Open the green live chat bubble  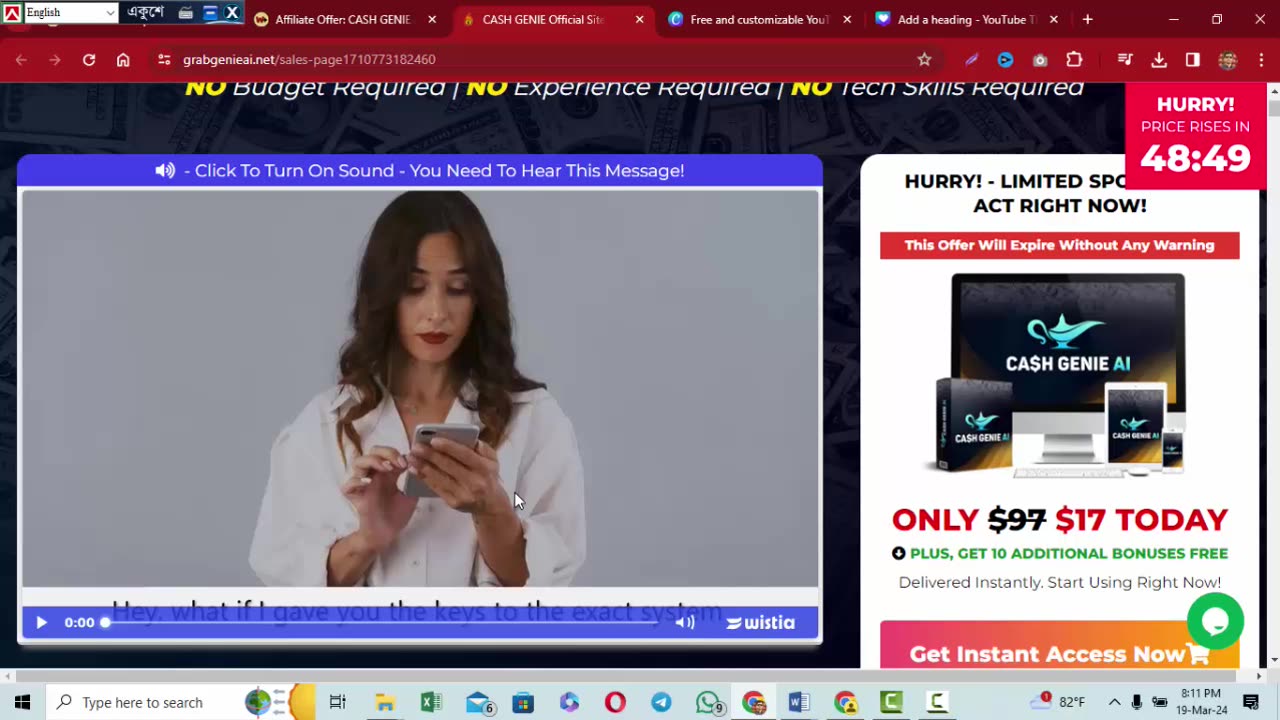pyautogui.click(x=1215, y=621)
